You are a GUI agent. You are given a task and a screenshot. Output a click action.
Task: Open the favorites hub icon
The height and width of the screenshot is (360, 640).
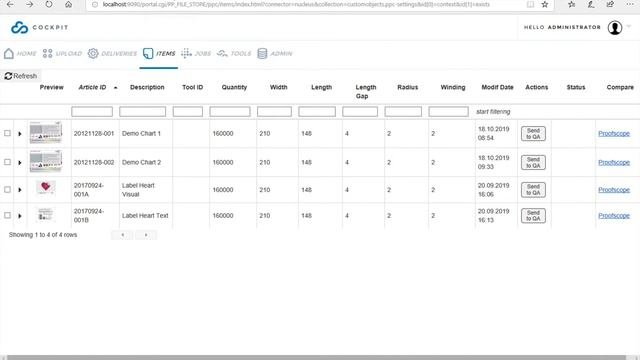[x=571, y=4]
